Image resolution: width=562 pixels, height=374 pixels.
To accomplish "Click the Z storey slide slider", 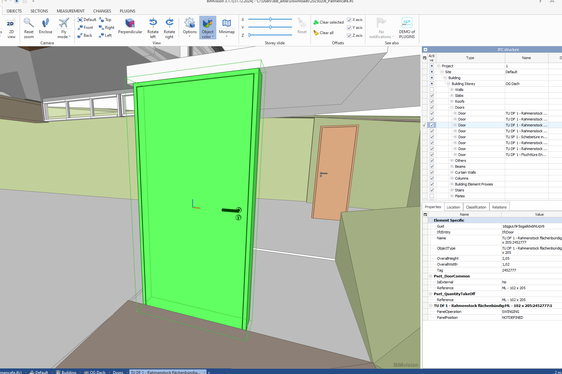I will (270, 35).
